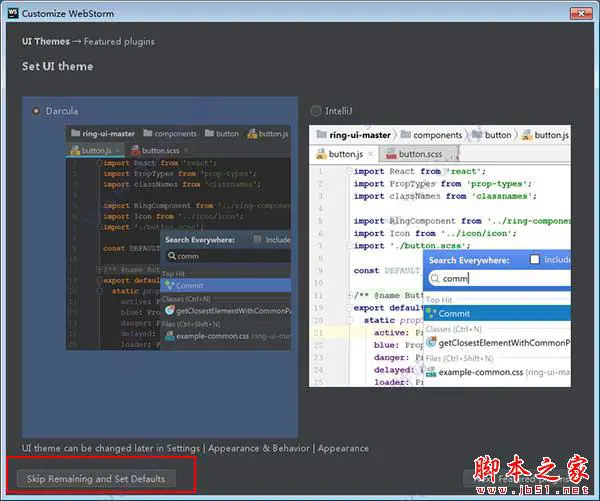The width and height of the screenshot is (600, 501).
Task: Click the components breadcrumb in IntelliJ preview
Action: coord(437,135)
